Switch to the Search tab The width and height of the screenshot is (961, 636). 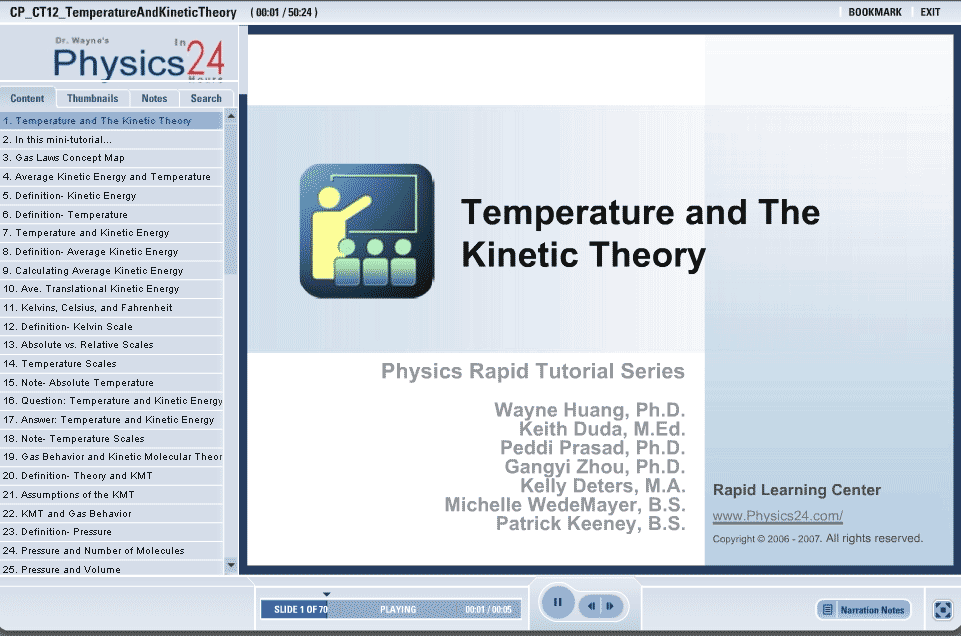click(206, 98)
